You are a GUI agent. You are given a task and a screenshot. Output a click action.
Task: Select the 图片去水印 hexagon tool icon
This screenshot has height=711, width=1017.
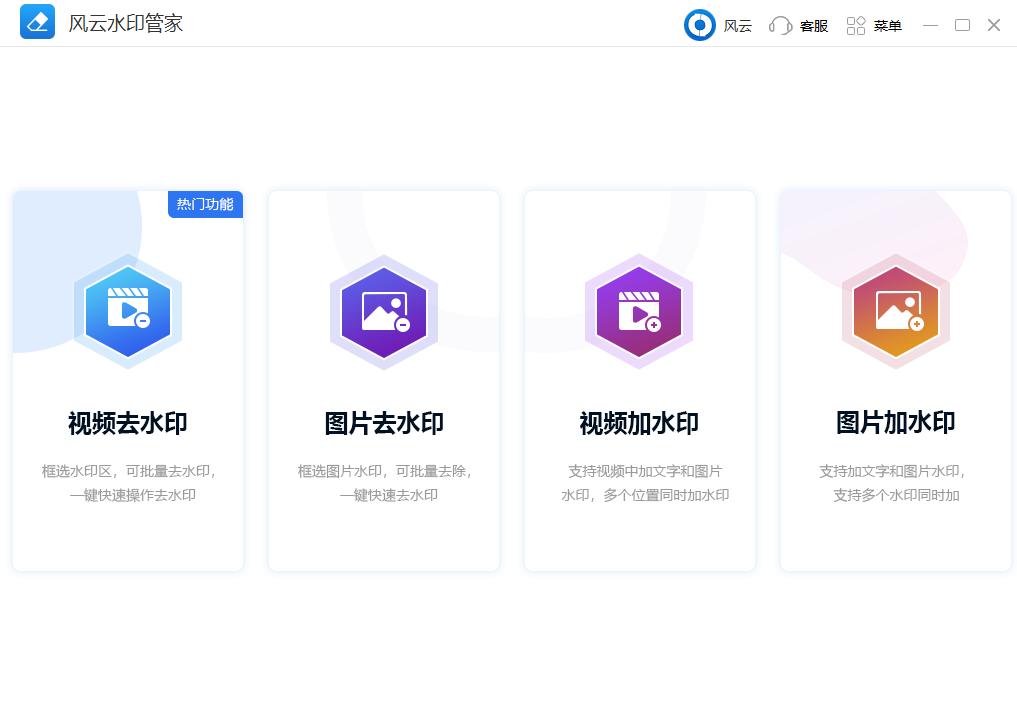(x=384, y=312)
